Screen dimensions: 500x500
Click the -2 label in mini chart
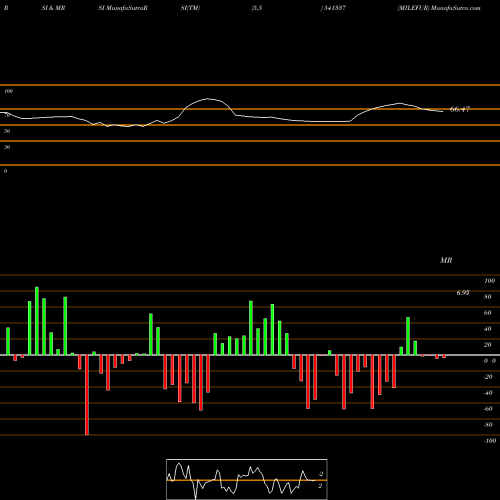pos(321,474)
